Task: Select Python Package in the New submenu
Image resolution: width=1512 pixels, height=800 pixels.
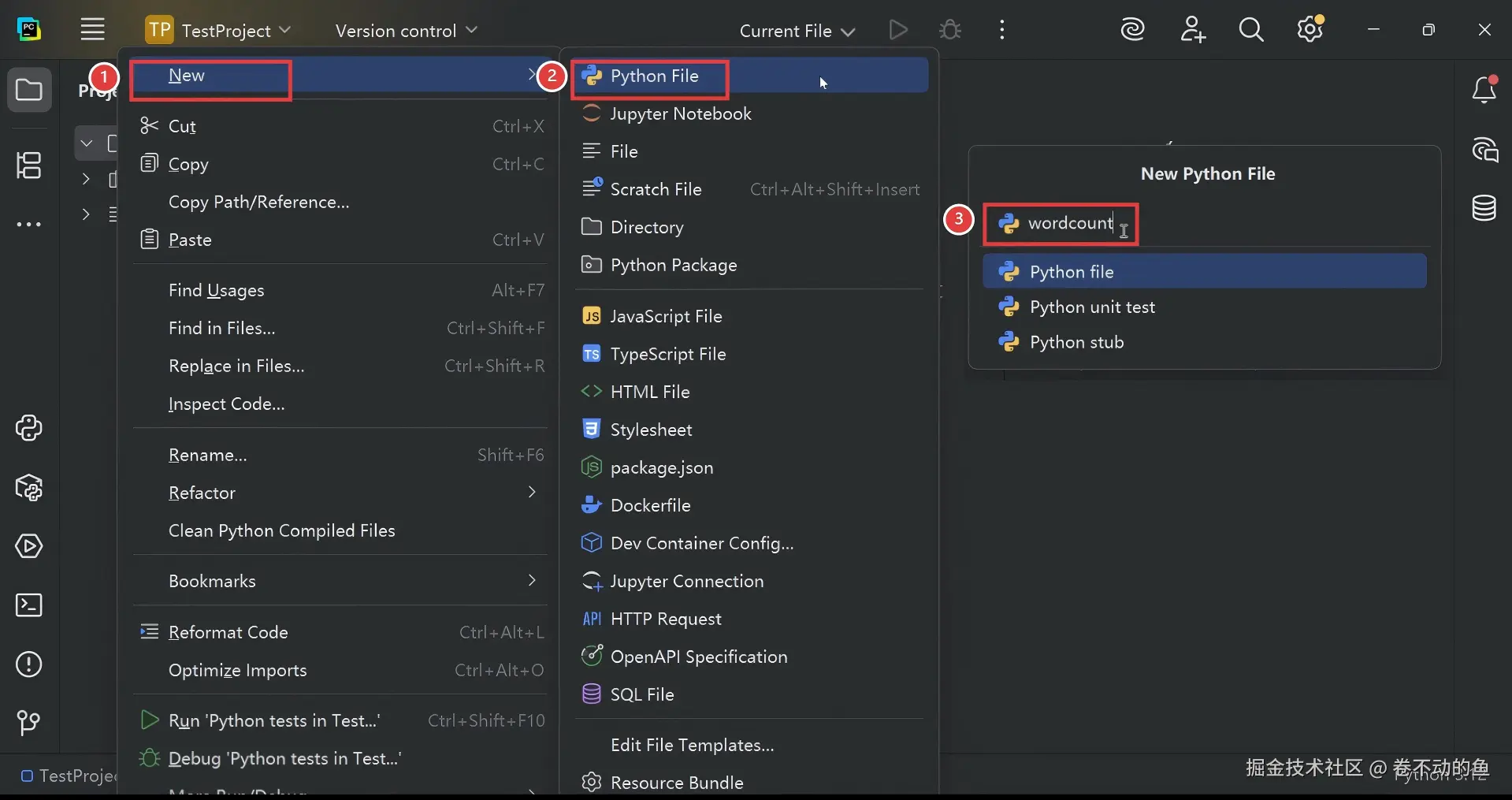Action: [x=674, y=265]
